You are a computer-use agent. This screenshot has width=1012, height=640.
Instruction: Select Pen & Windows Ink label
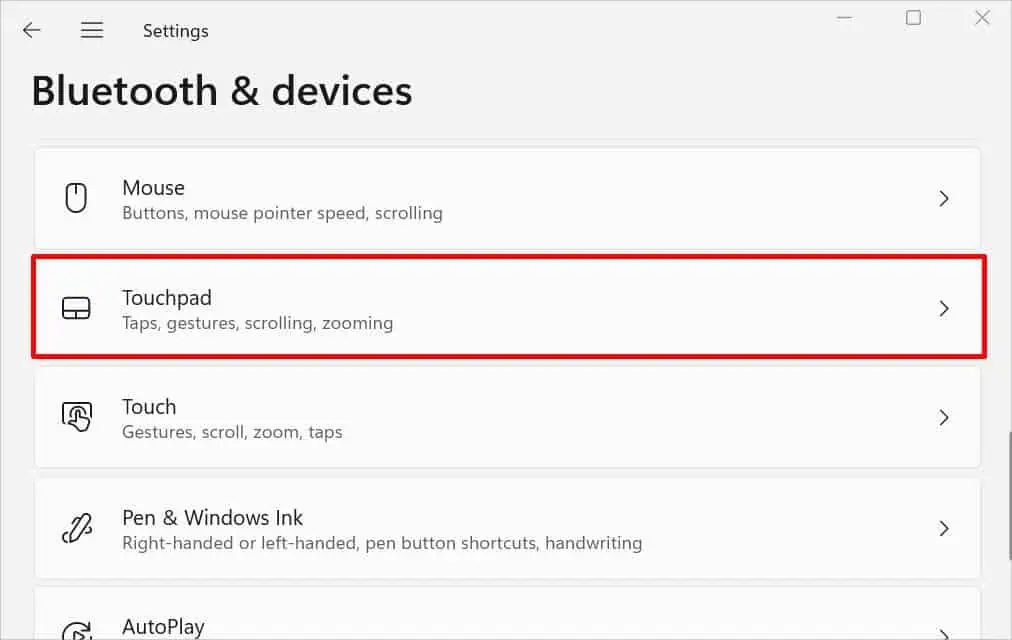point(212,518)
